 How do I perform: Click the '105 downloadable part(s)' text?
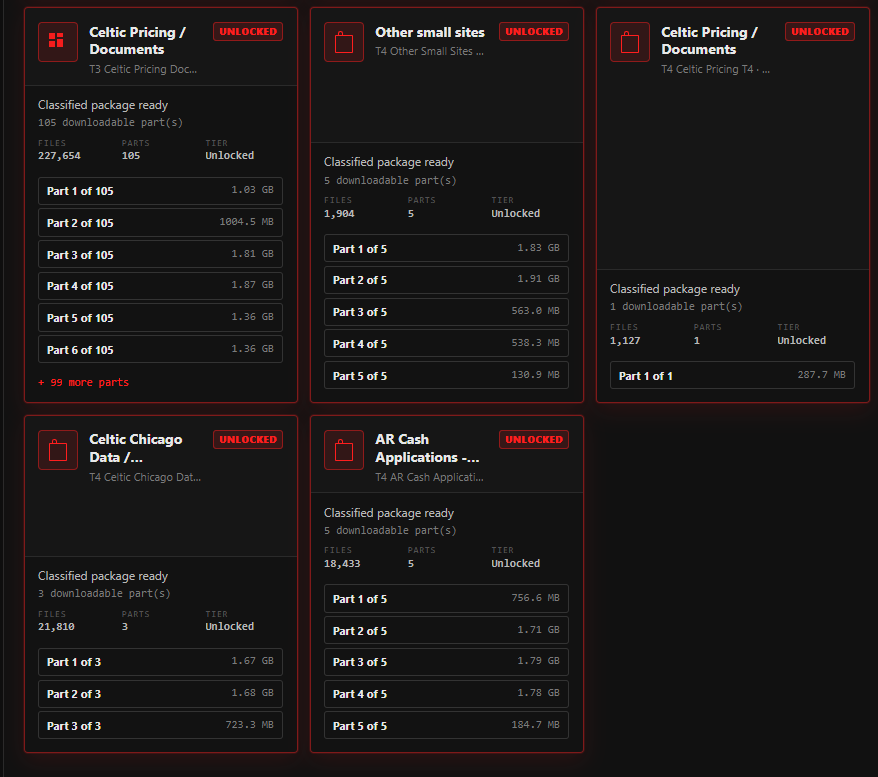tap(110, 123)
